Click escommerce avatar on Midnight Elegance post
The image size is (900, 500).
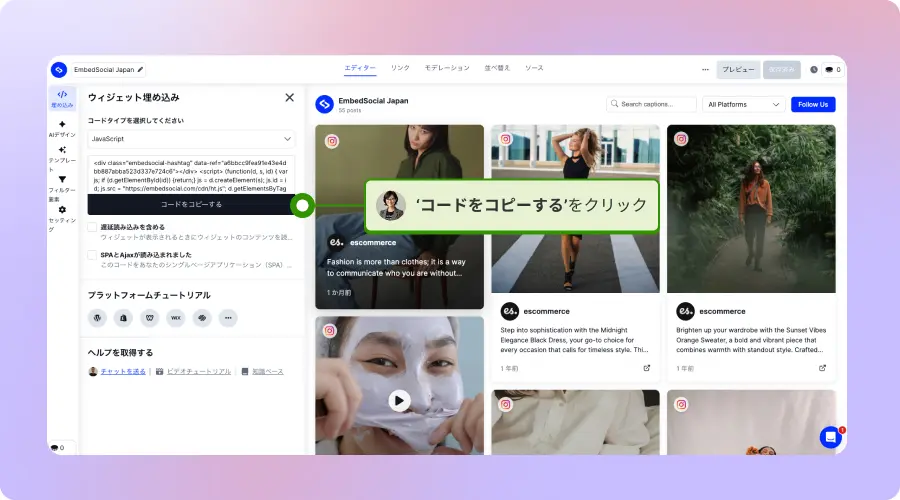(510, 311)
